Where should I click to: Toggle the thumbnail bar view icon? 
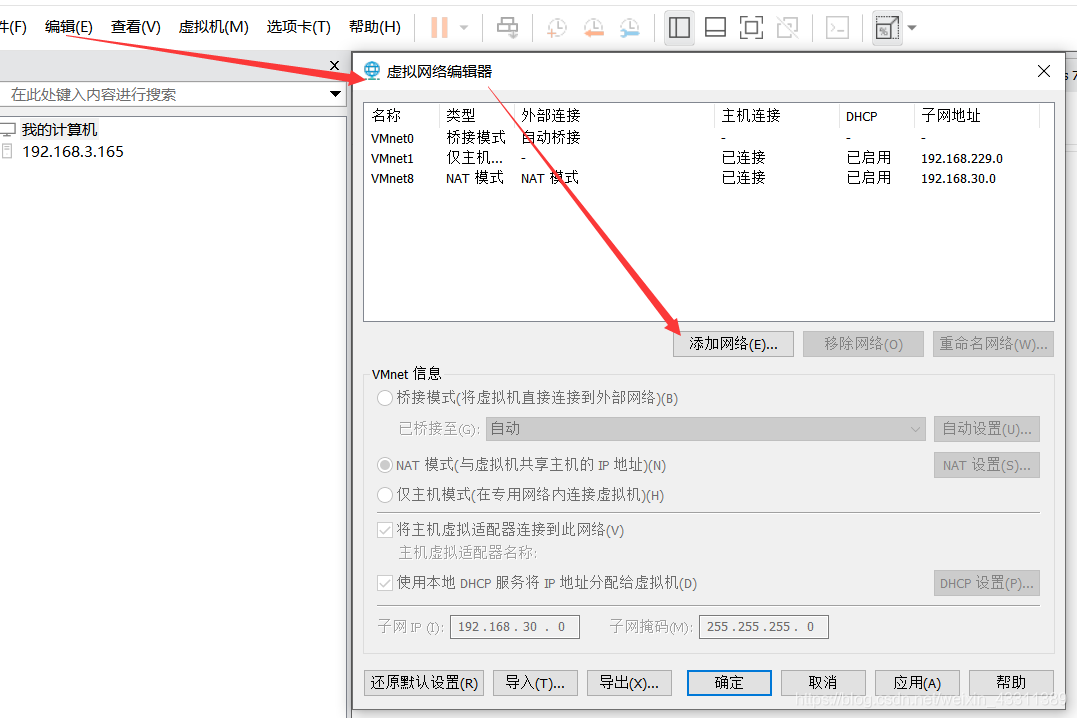(715, 27)
